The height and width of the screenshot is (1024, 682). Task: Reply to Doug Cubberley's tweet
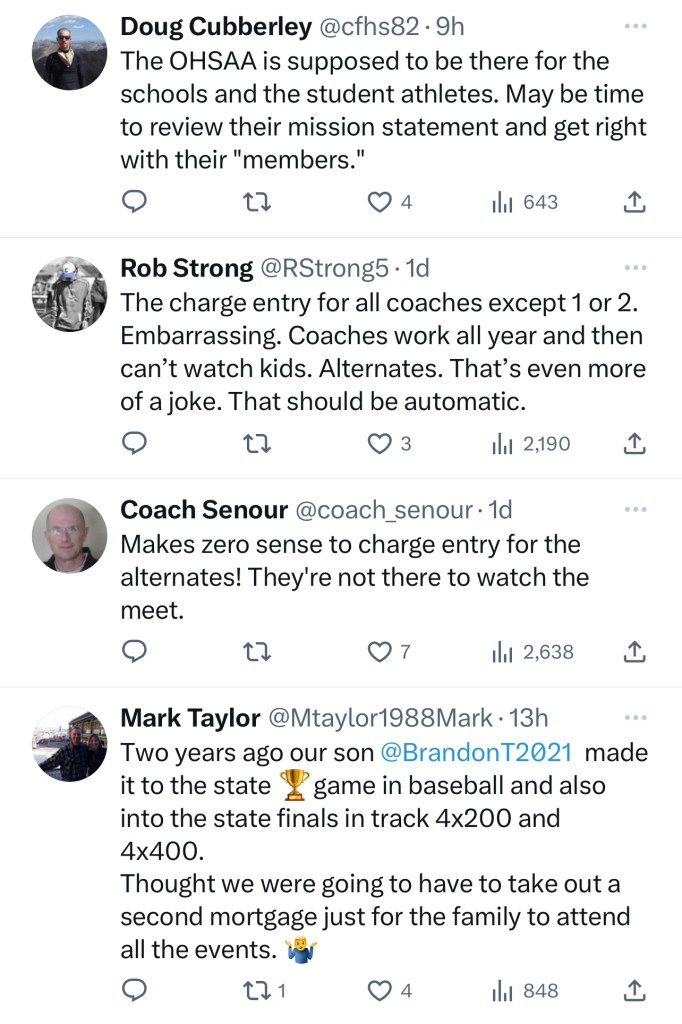tap(135, 202)
